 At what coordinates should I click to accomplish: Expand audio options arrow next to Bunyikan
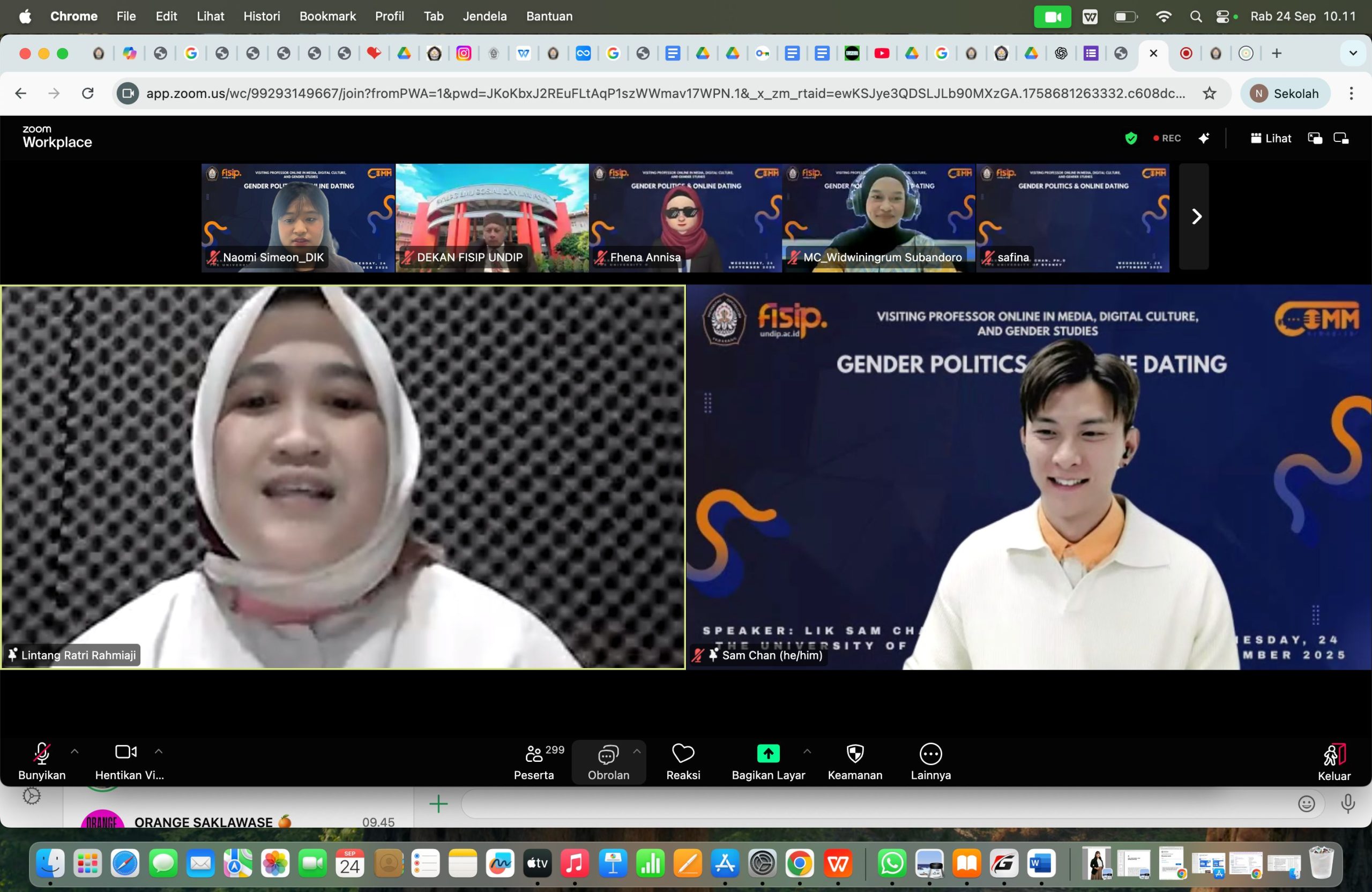(x=74, y=752)
